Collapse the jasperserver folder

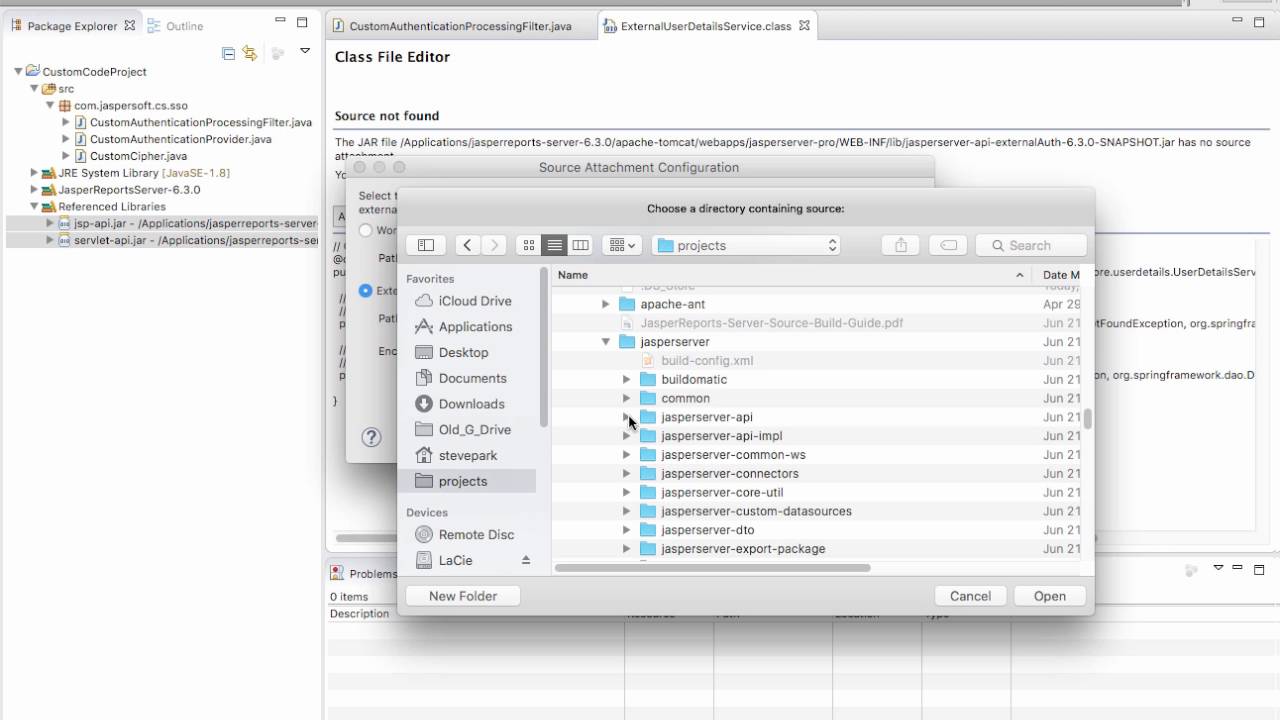(605, 342)
